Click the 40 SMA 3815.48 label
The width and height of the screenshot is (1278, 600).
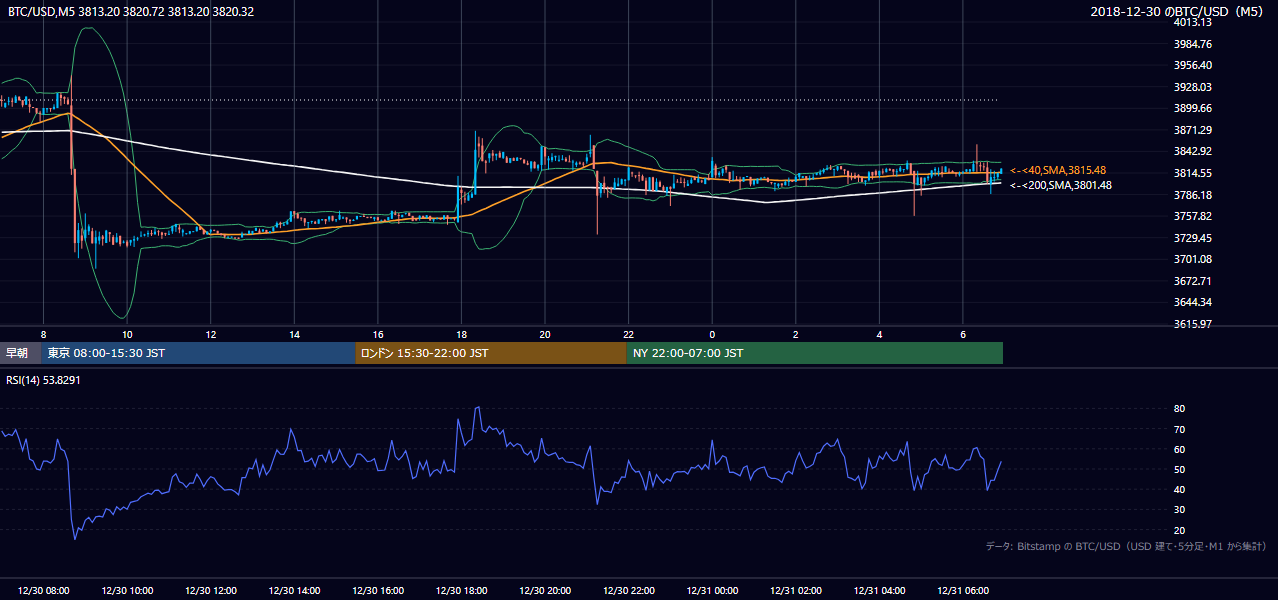[1057, 170]
